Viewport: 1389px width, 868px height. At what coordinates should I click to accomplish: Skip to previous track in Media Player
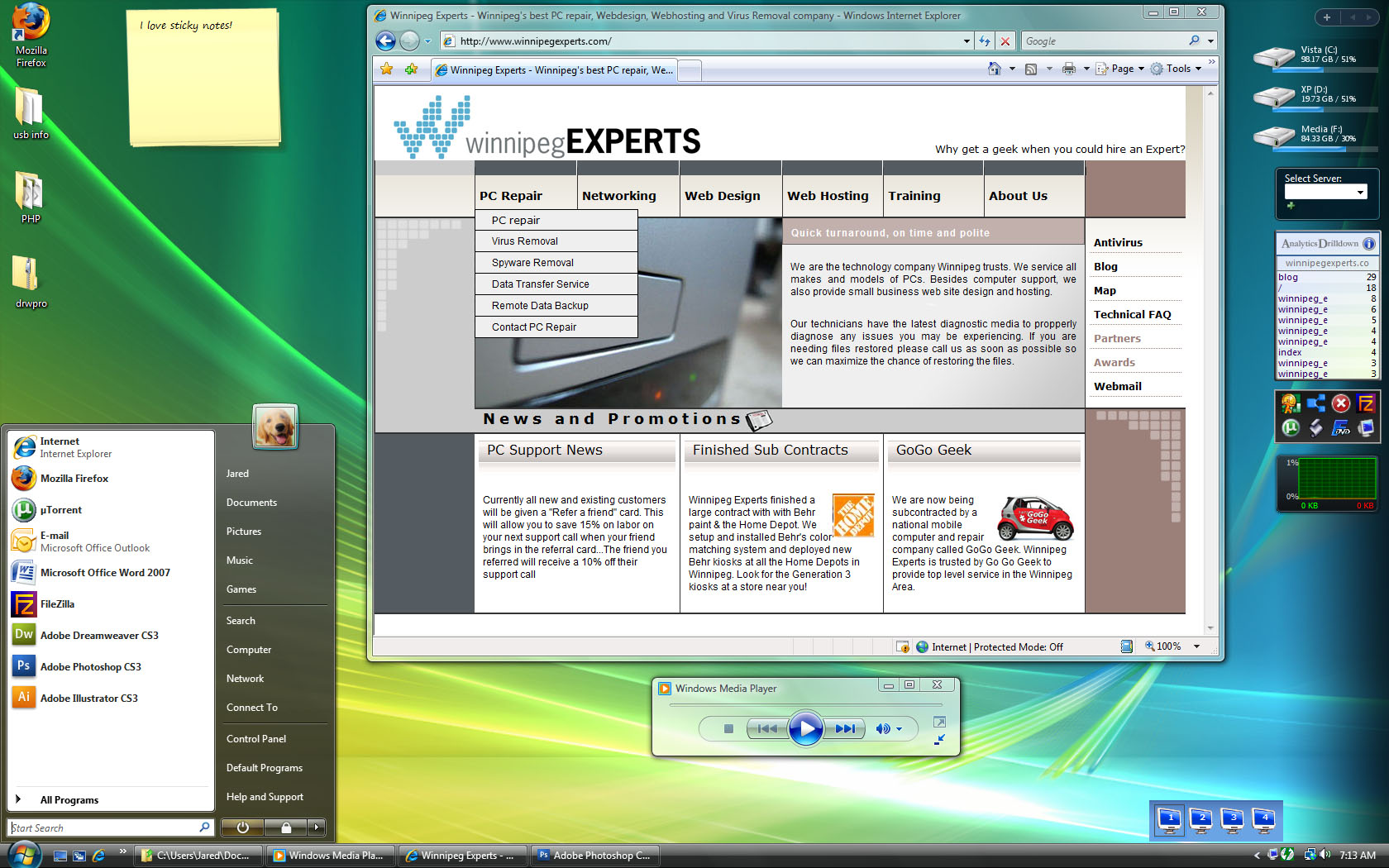click(x=767, y=728)
